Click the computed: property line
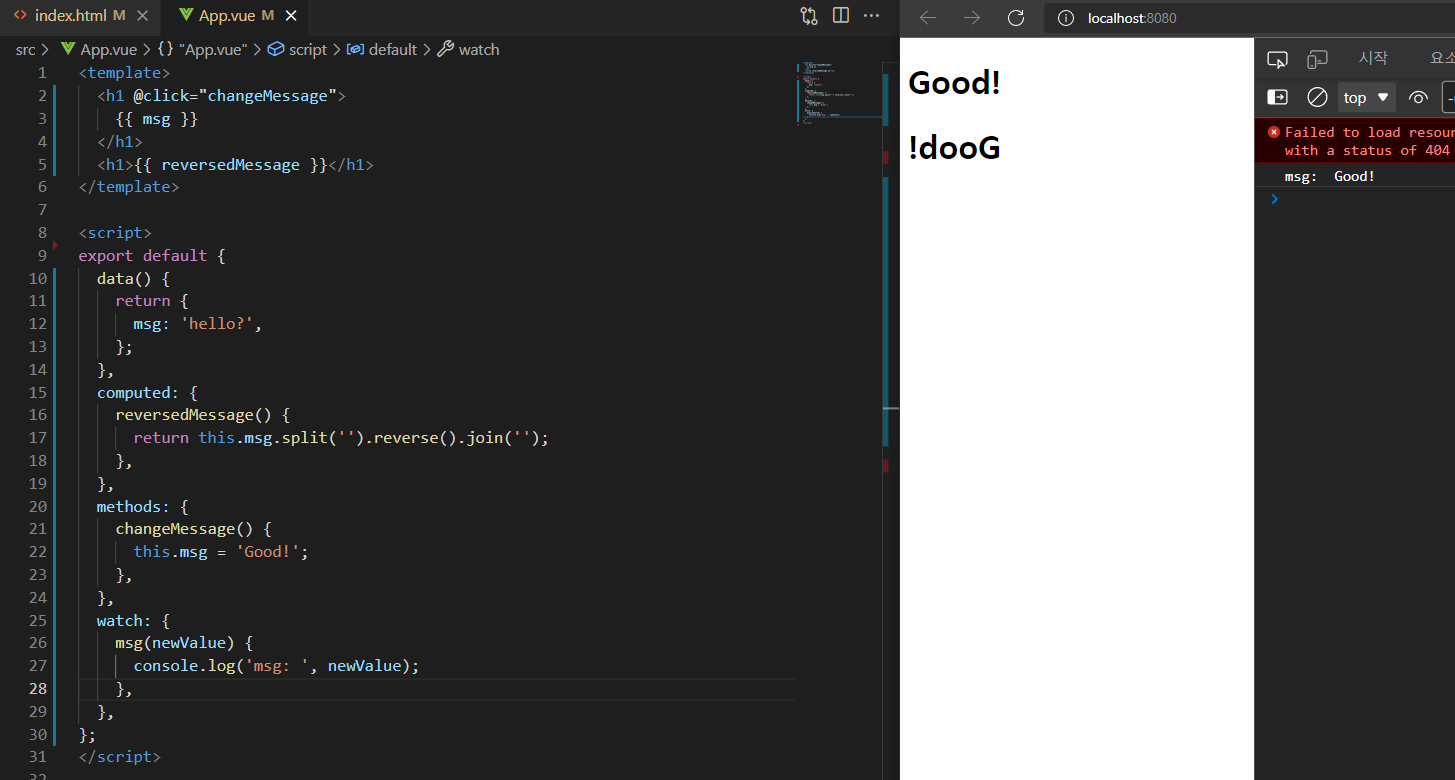This screenshot has height=780, width=1455. click(x=147, y=392)
